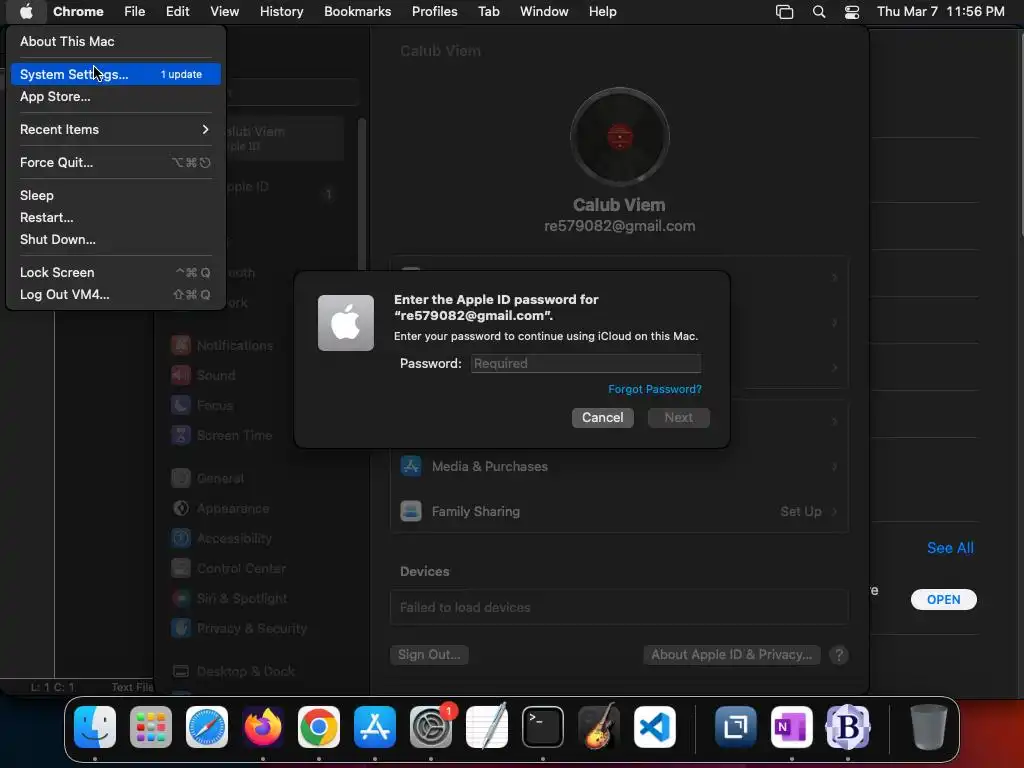Follow the Forgot Password? link
The image size is (1024, 768).
654,389
